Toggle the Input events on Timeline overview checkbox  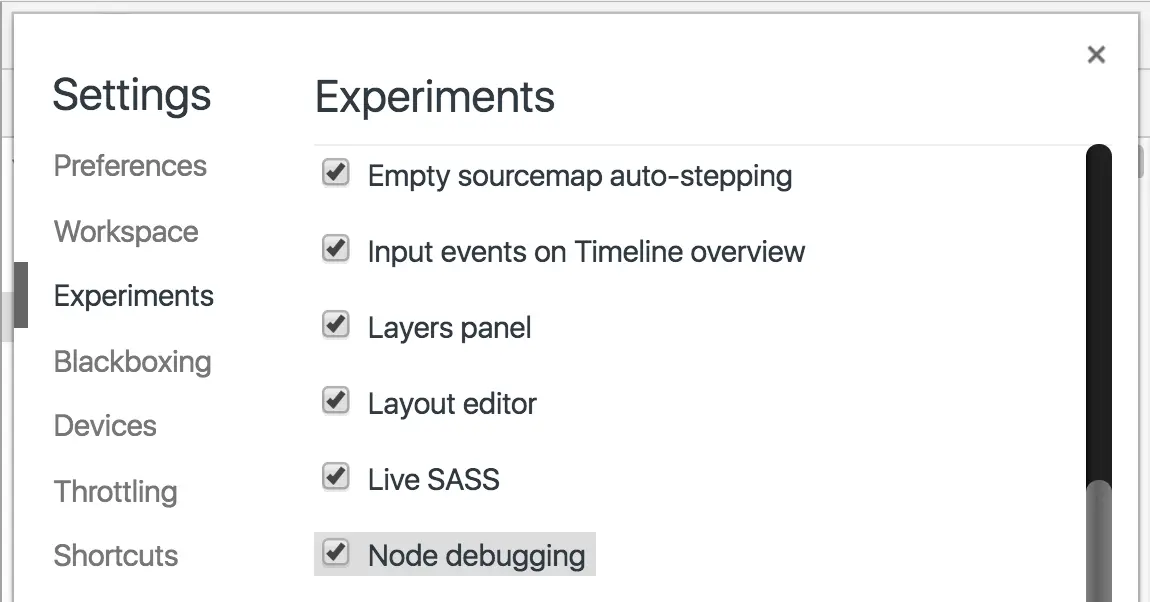coord(336,249)
